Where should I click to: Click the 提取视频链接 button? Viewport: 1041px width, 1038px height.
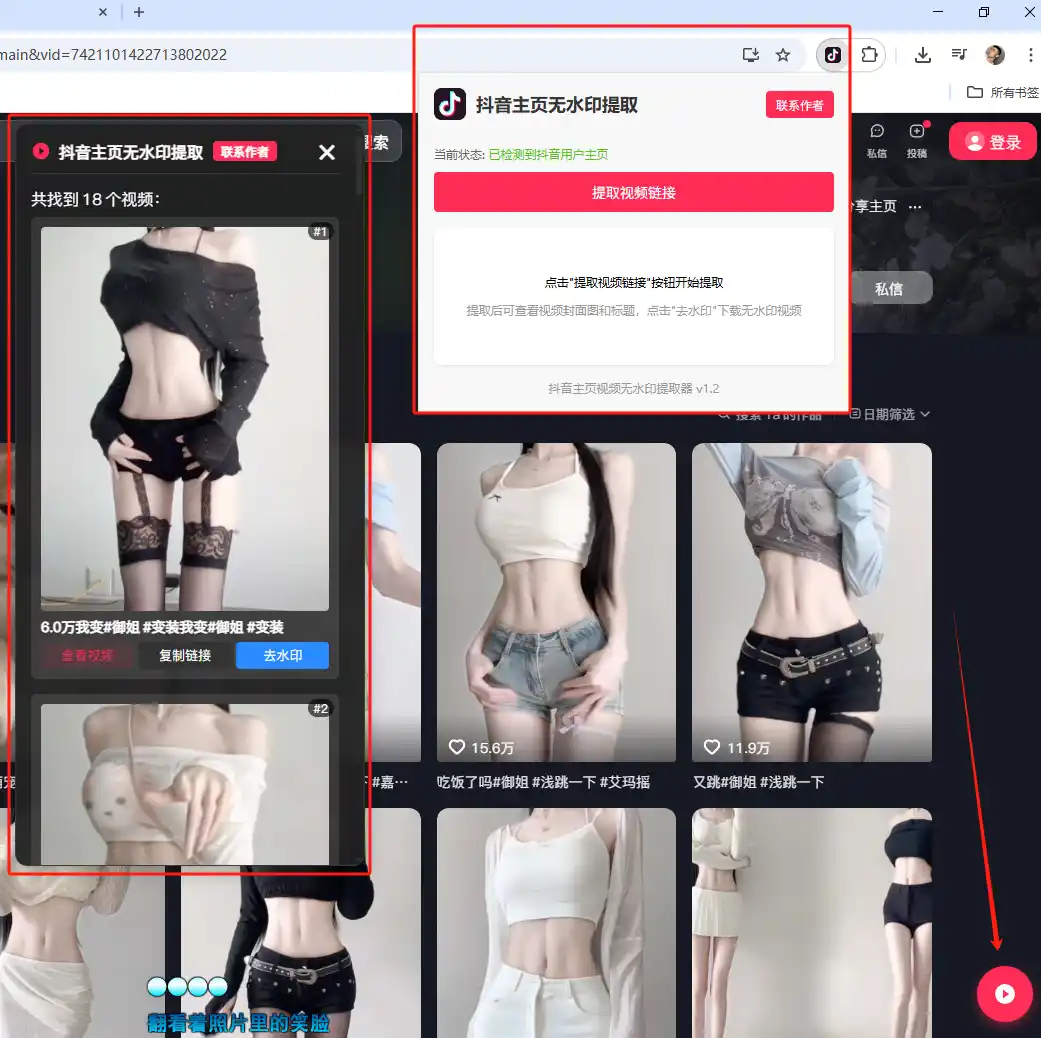coord(633,192)
